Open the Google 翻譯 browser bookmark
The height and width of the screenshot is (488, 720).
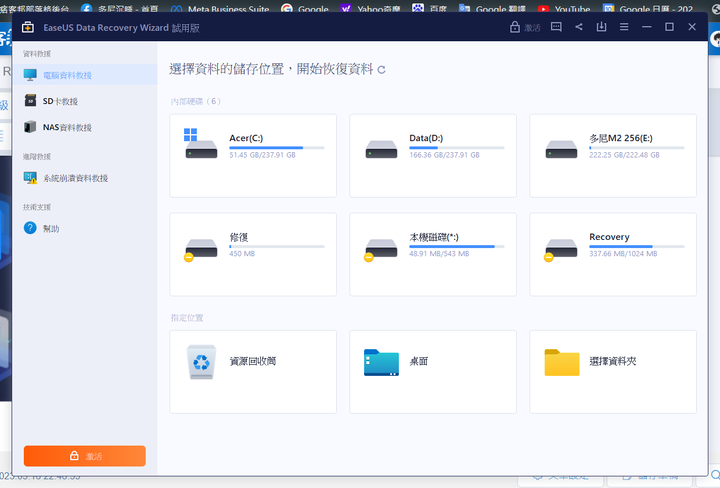[x=492, y=9]
